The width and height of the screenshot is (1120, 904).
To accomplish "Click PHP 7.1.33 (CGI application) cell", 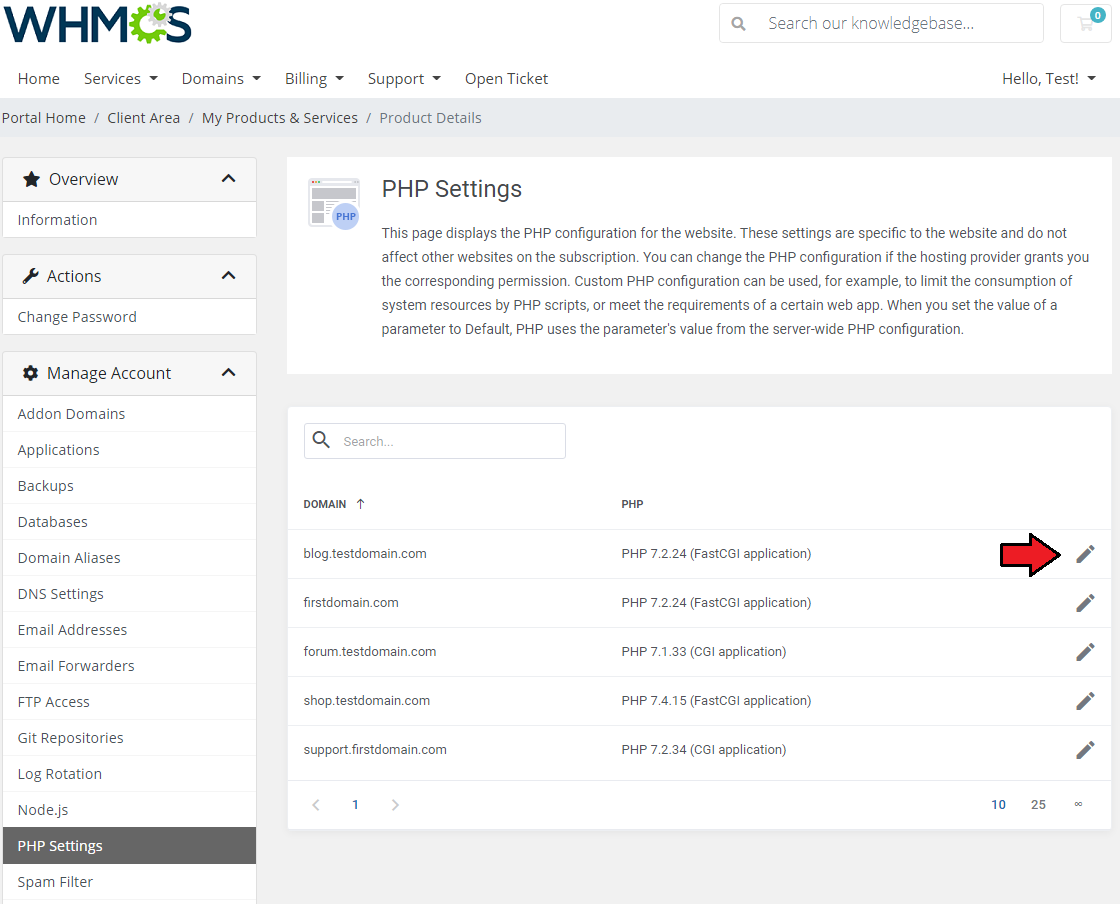I will click(x=704, y=651).
